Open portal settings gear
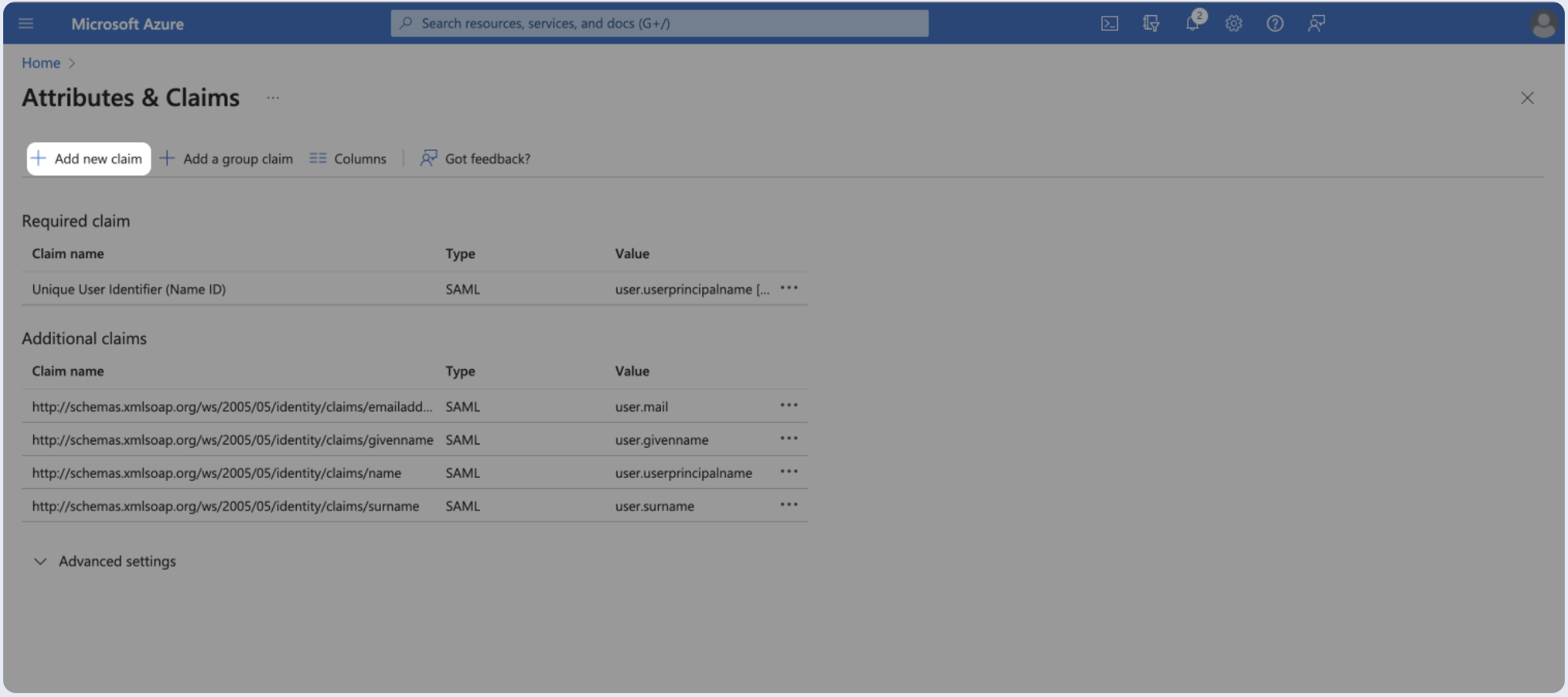The image size is (1568, 697). click(1233, 24)
